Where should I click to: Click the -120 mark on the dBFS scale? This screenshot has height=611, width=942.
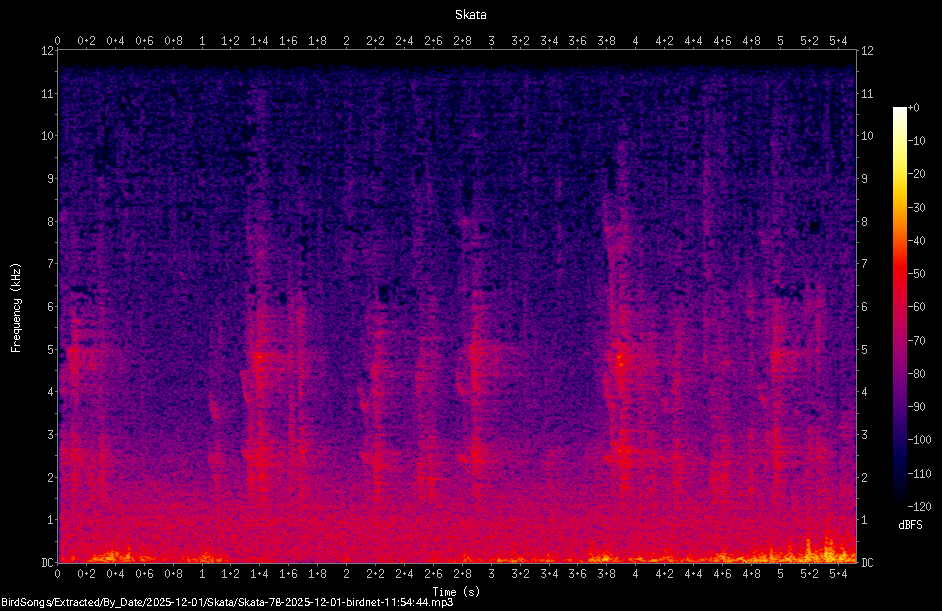pyautogui.click(x=919, y=506)
